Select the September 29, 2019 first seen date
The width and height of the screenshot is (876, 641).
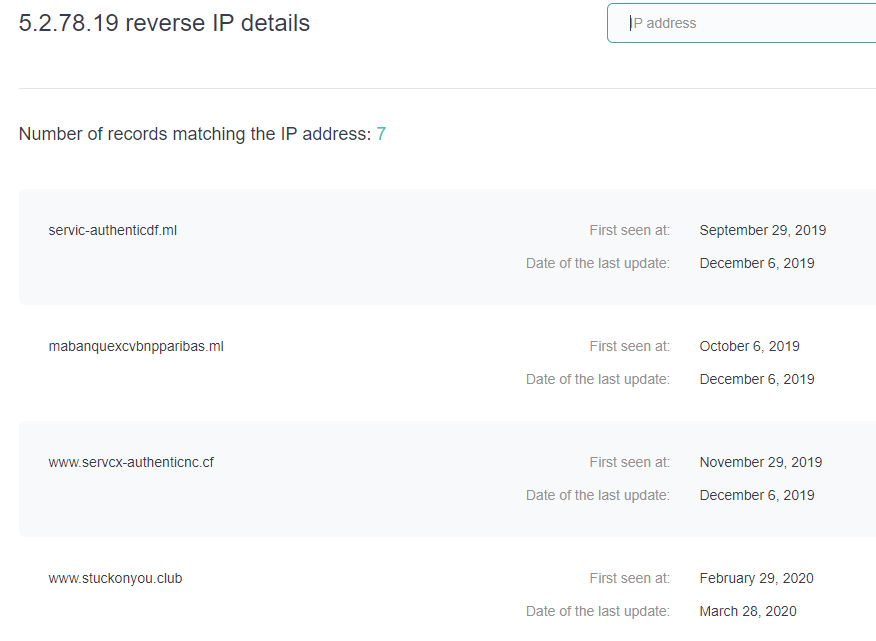[762, 230]
